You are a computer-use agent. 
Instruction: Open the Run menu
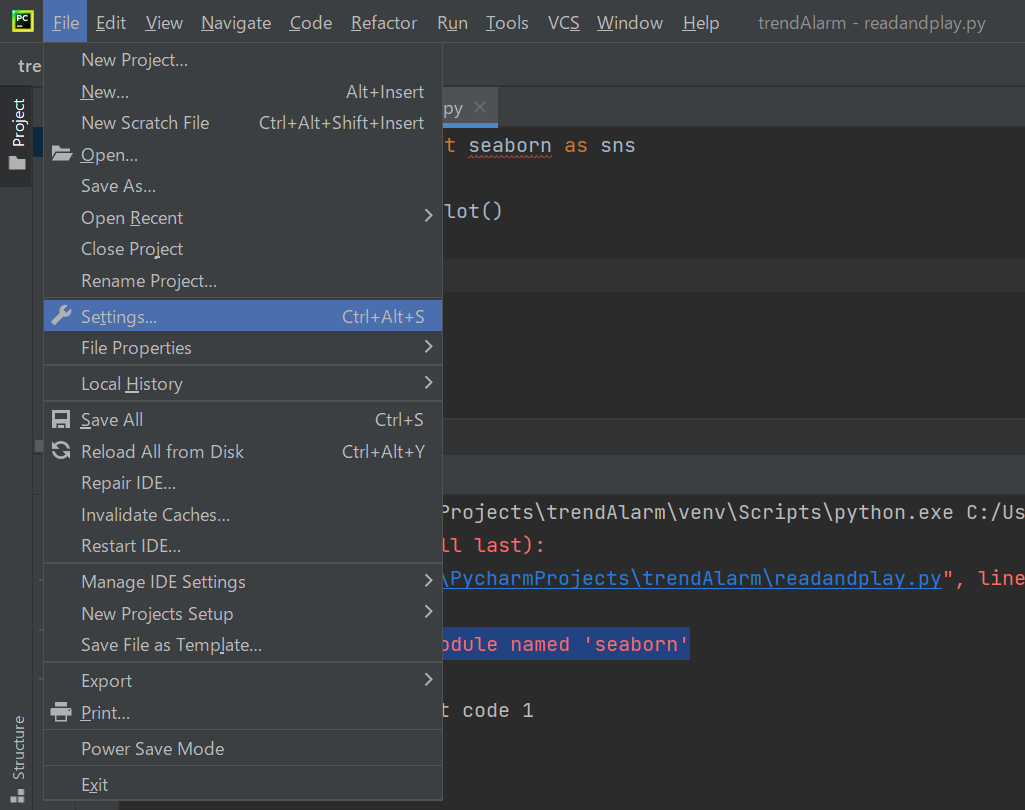pyautogui.click(x=452, y=23)
